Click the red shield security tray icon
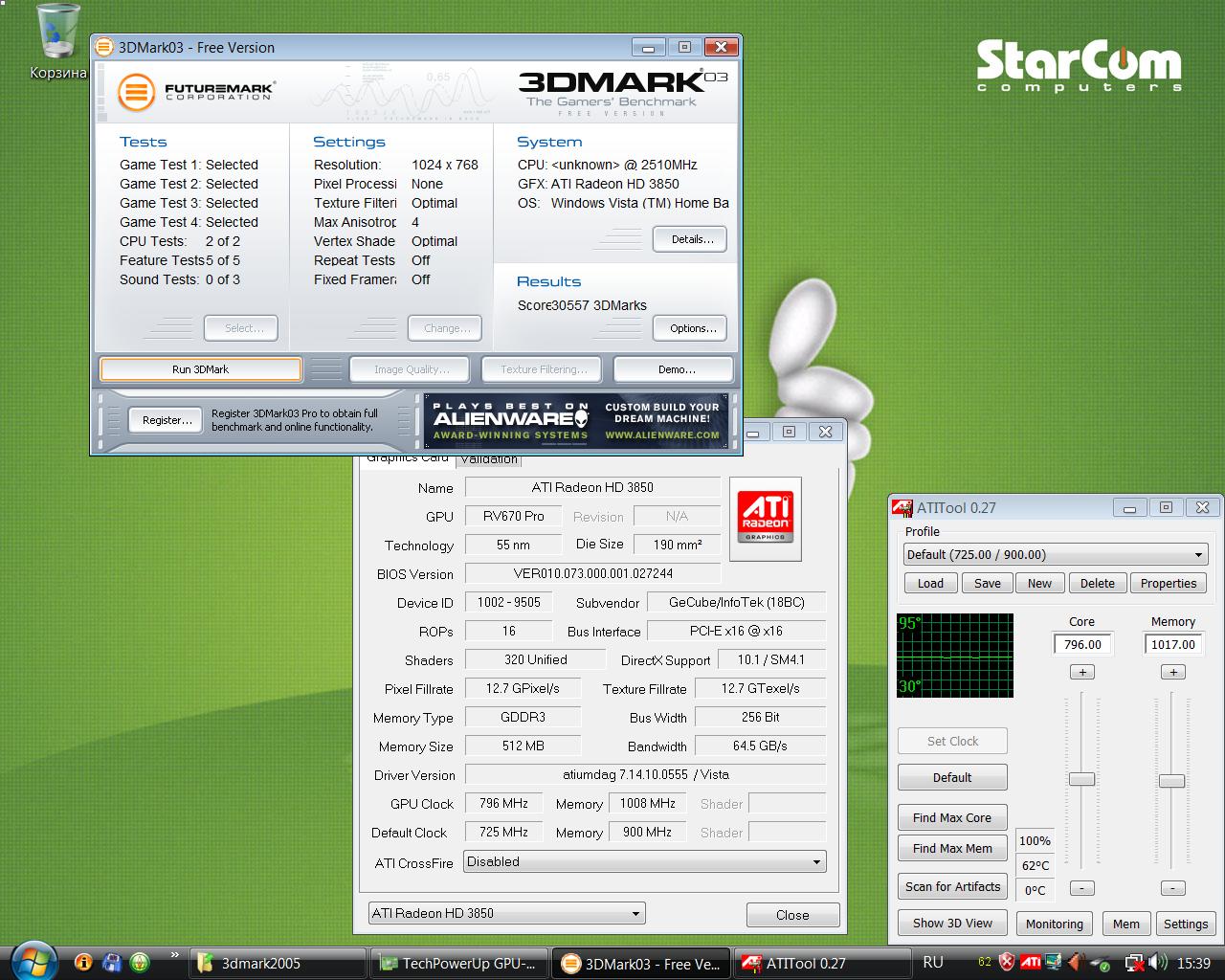This screenshot has height=980, width=1225. [x=1007, y=963]
